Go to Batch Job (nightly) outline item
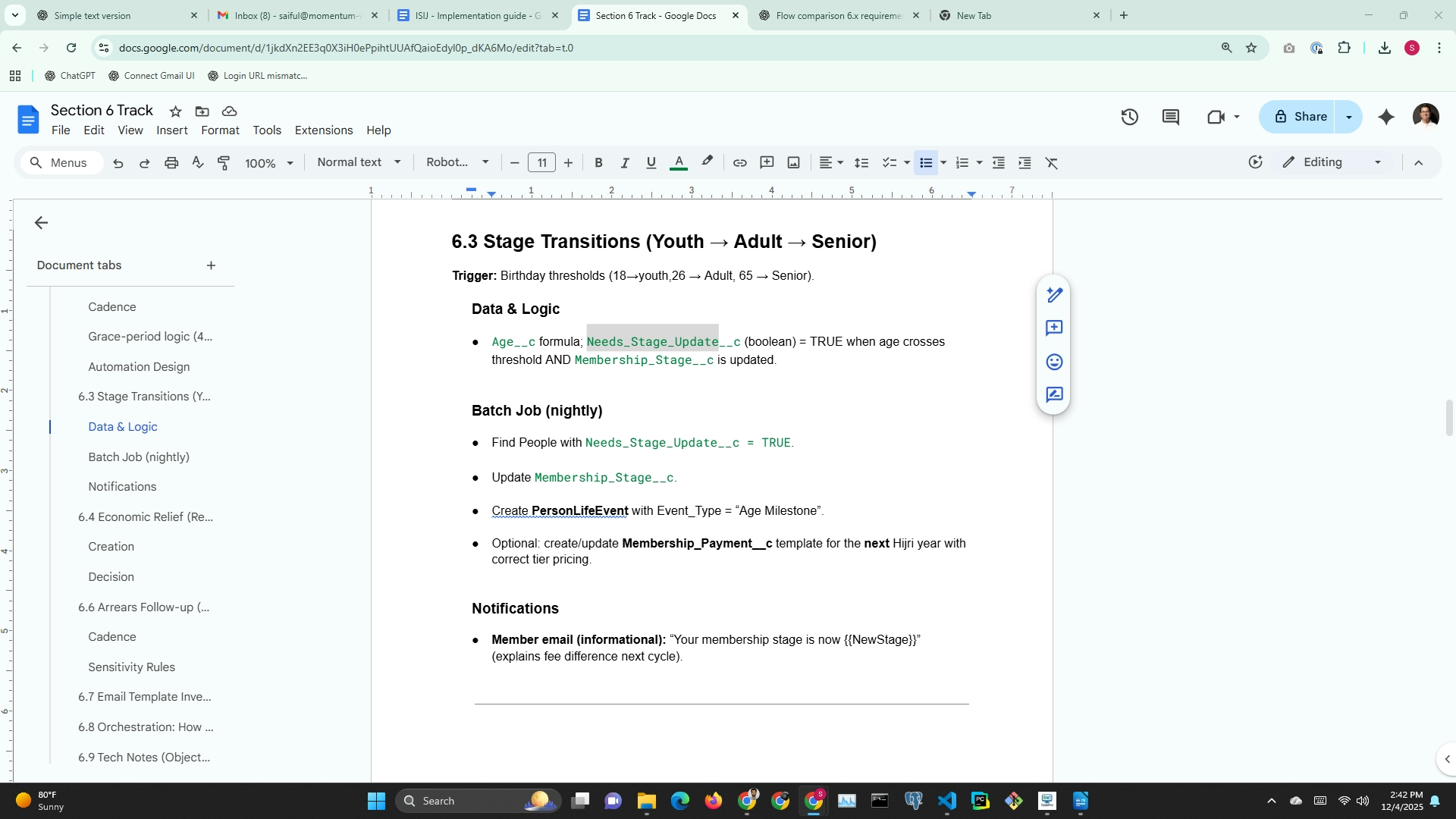 click(x=139, y=457)
